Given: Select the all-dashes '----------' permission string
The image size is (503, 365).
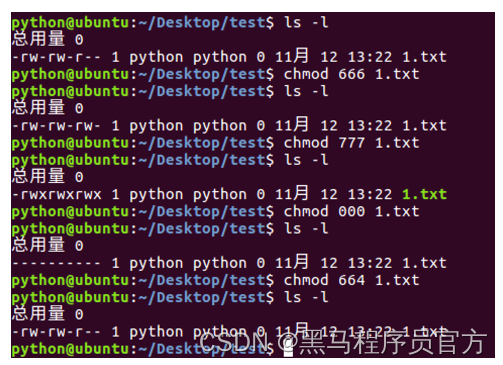Looking at the screenshot, I should [x=56, y=263].
